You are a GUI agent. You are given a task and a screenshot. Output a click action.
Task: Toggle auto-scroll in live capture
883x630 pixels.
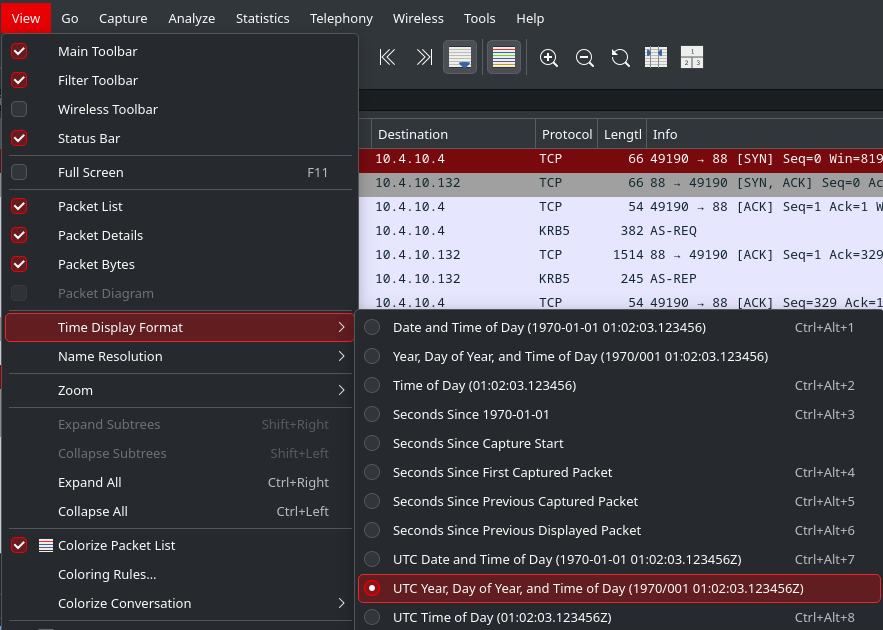460,57
